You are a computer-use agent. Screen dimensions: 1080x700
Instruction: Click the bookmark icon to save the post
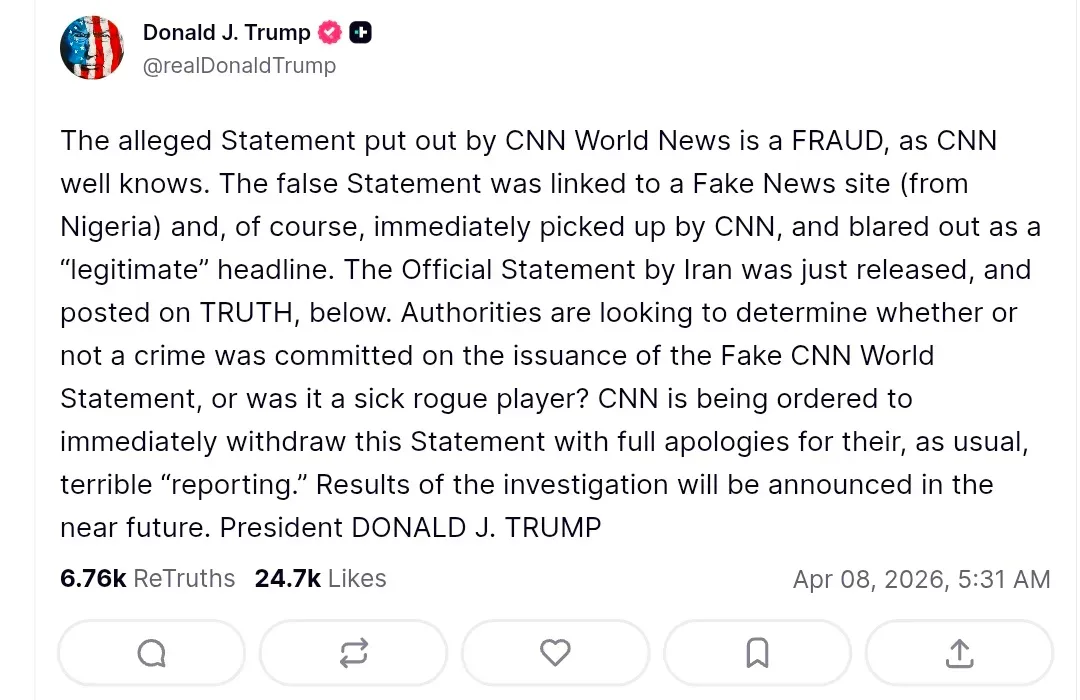[757, 652]
